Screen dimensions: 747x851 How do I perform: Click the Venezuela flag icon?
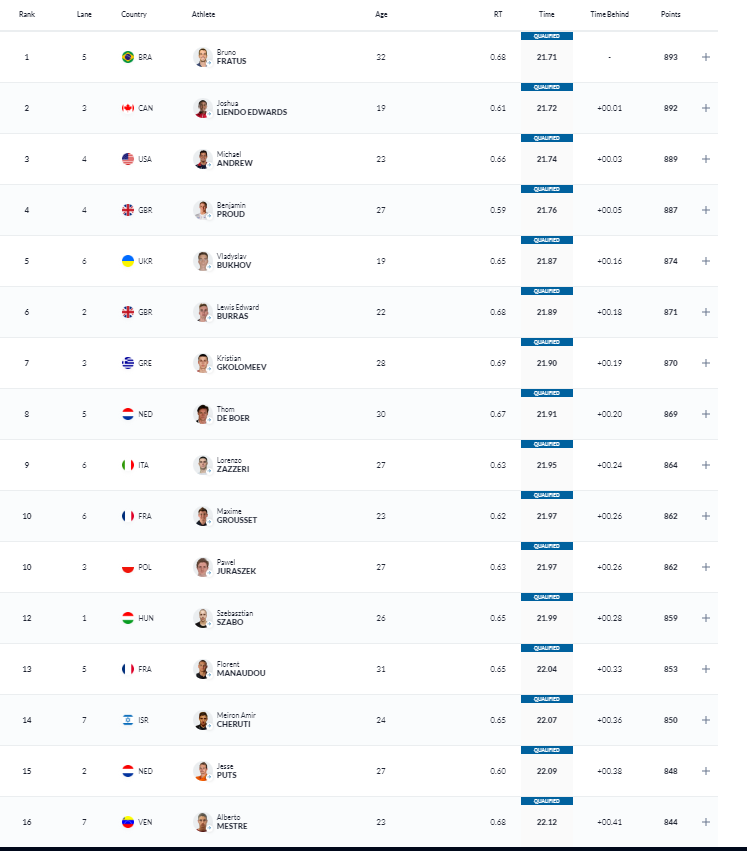coord(127,822)
